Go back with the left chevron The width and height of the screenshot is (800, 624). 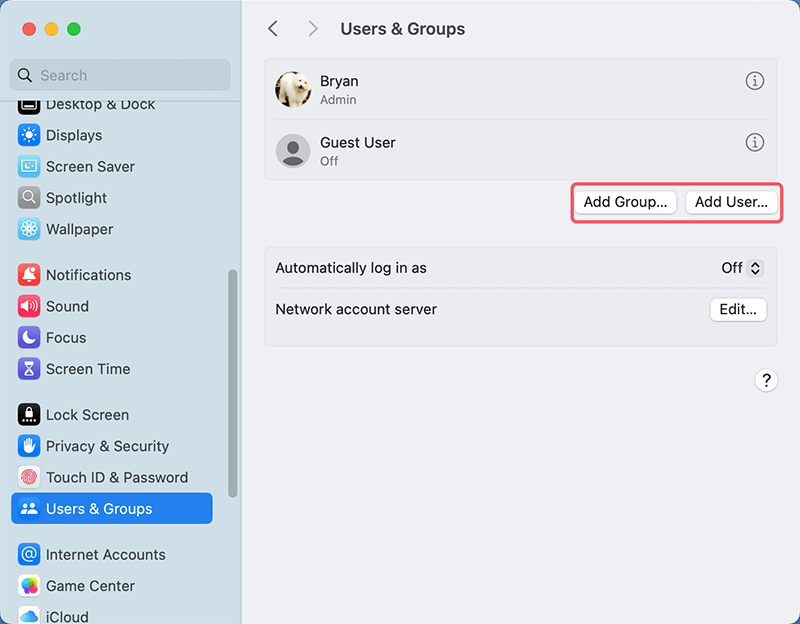[273, 29]
